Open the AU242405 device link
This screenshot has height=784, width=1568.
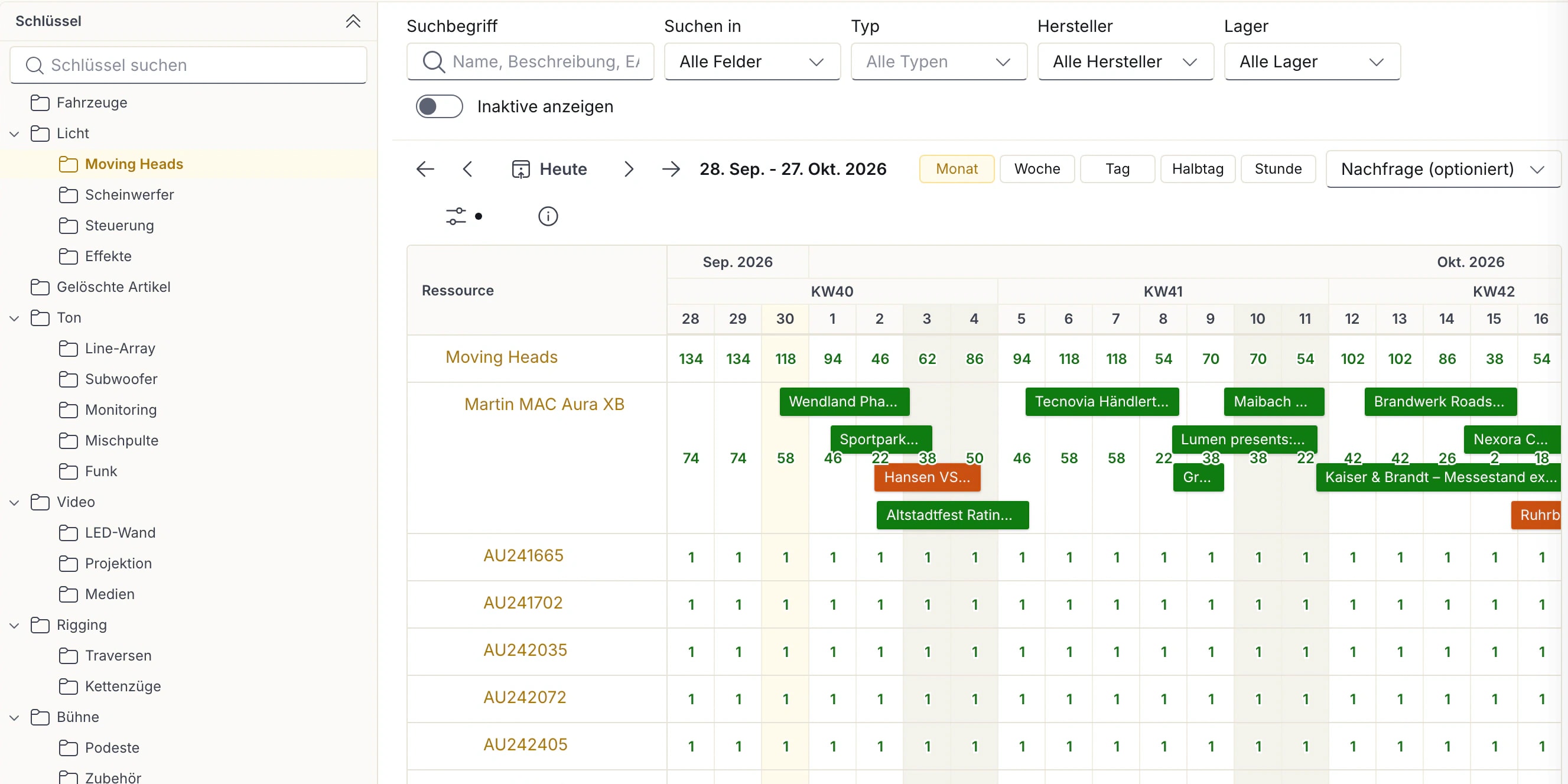[525, 744]
